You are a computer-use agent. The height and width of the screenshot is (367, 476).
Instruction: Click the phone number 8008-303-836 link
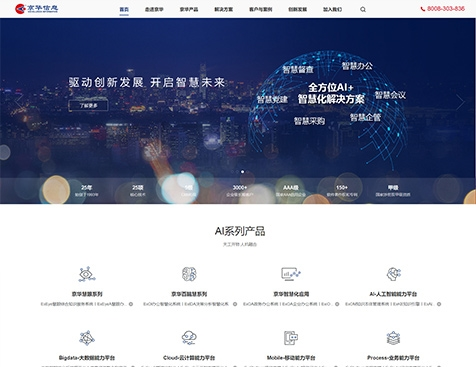click(443, 9)
